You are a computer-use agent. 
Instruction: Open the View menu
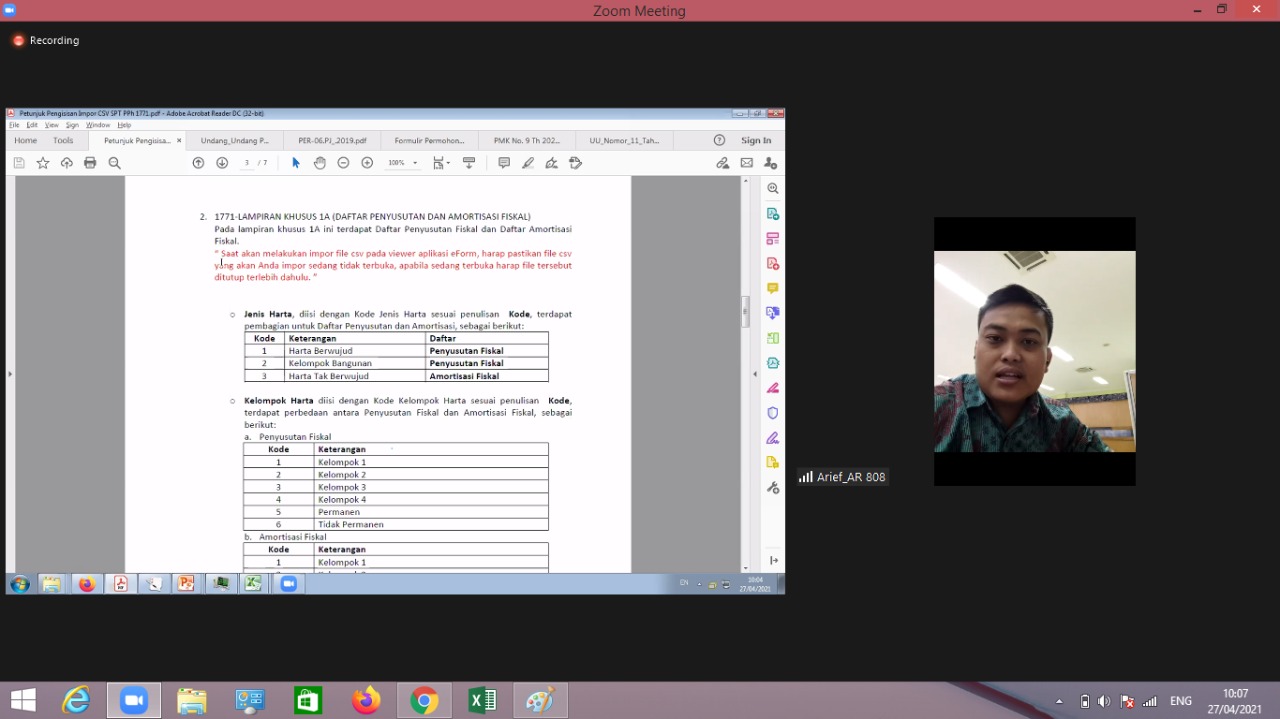(50, 125)
